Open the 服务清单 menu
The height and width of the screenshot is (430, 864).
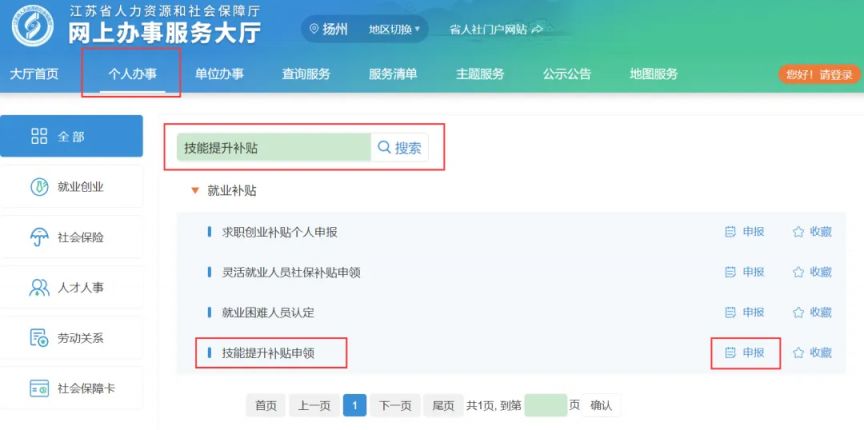pyautogui.click(x=393, y=74)
